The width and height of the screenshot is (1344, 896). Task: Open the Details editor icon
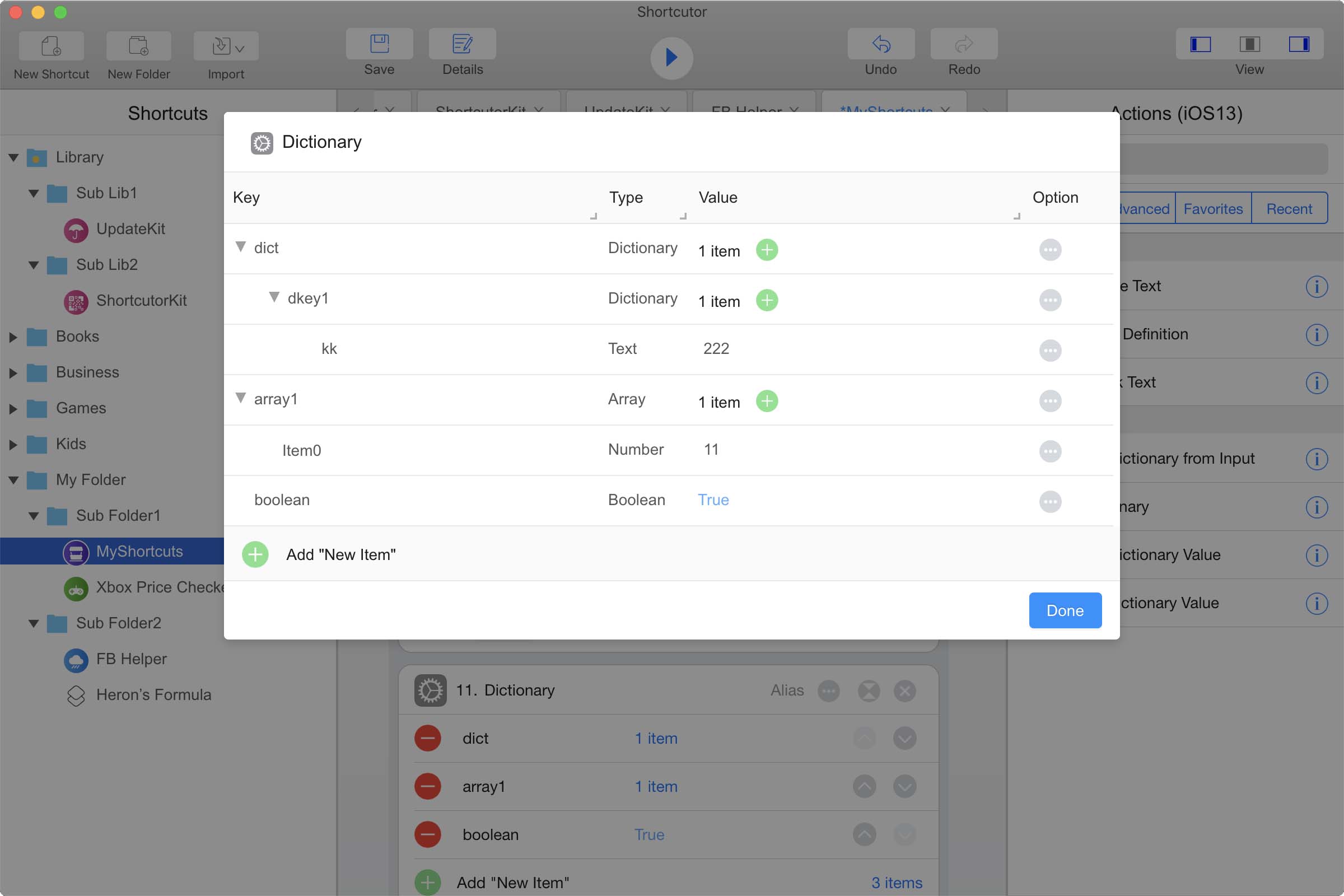pos(461,45)
